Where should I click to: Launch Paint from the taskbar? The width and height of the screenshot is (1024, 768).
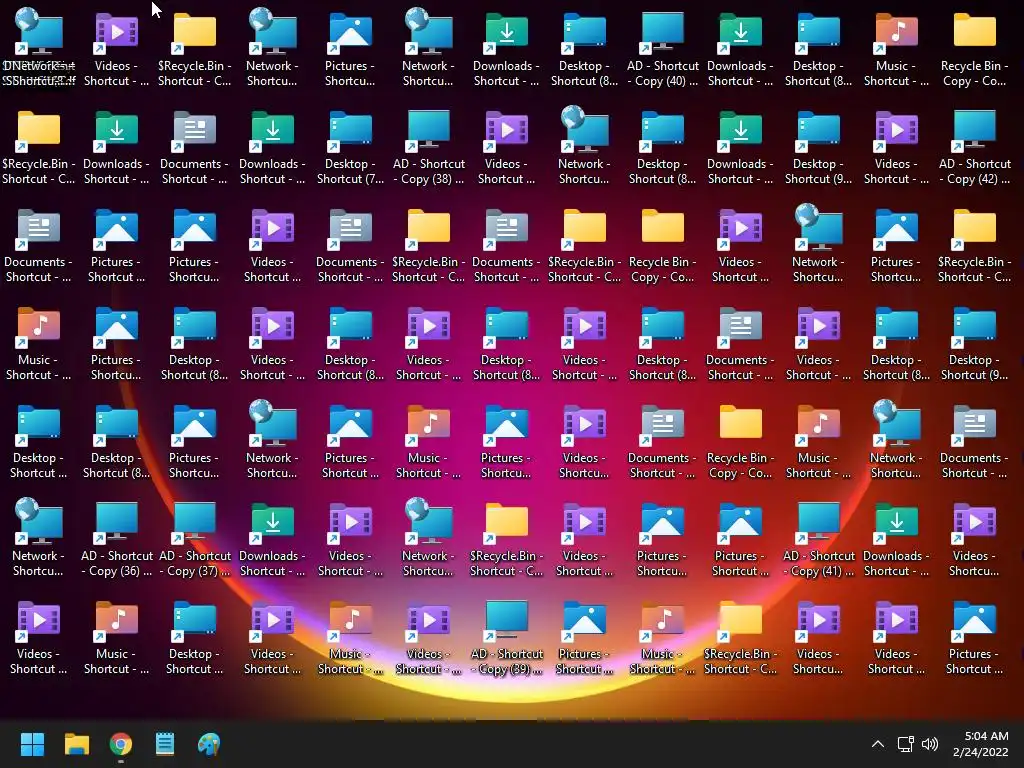click(209, 744)
